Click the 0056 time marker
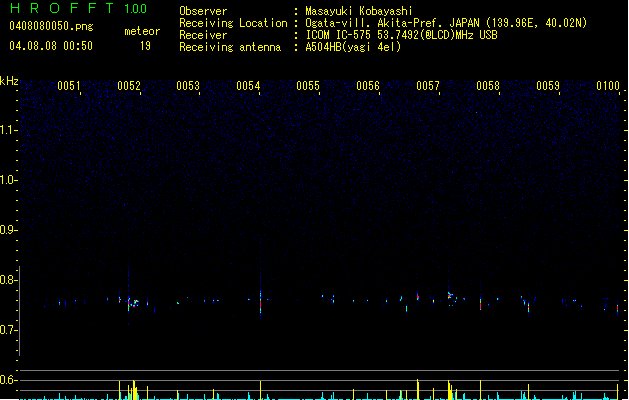The width and height of the screenshot is (629, 400). 368,86
